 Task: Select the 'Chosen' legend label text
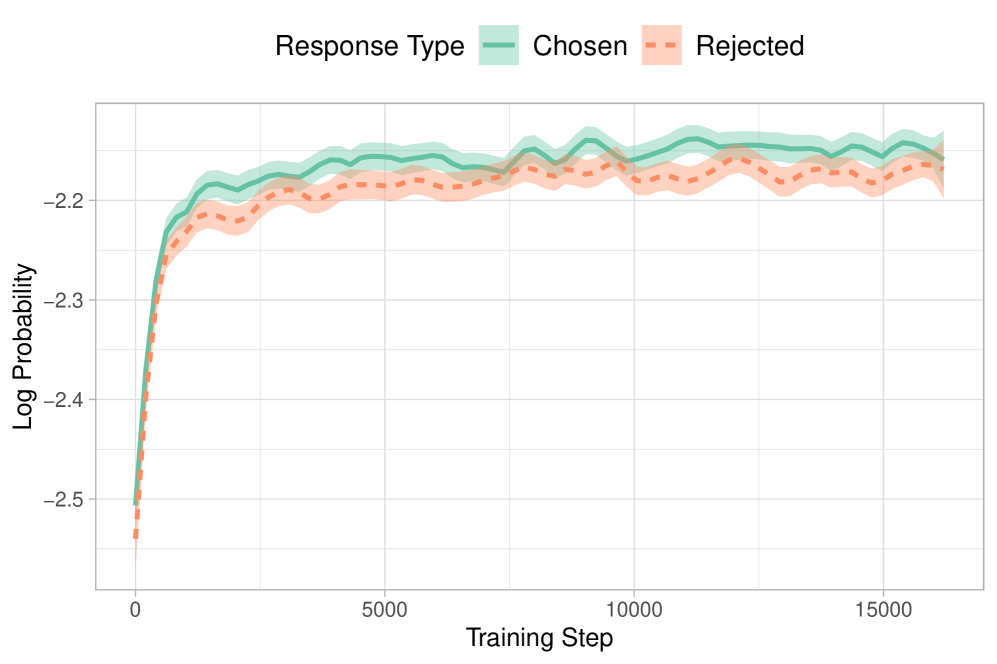[580, 46]
